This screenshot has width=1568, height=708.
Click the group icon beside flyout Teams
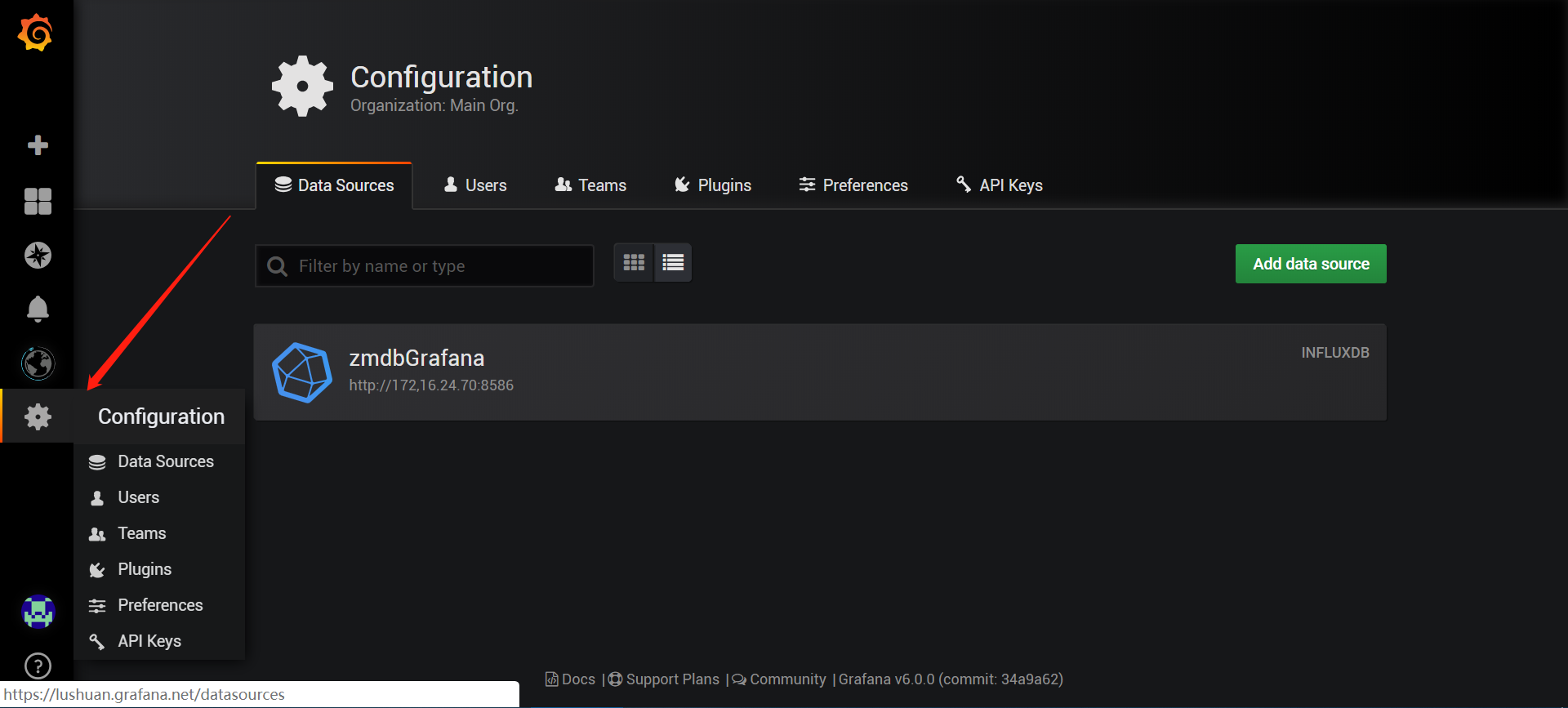(x=97, y=534)
